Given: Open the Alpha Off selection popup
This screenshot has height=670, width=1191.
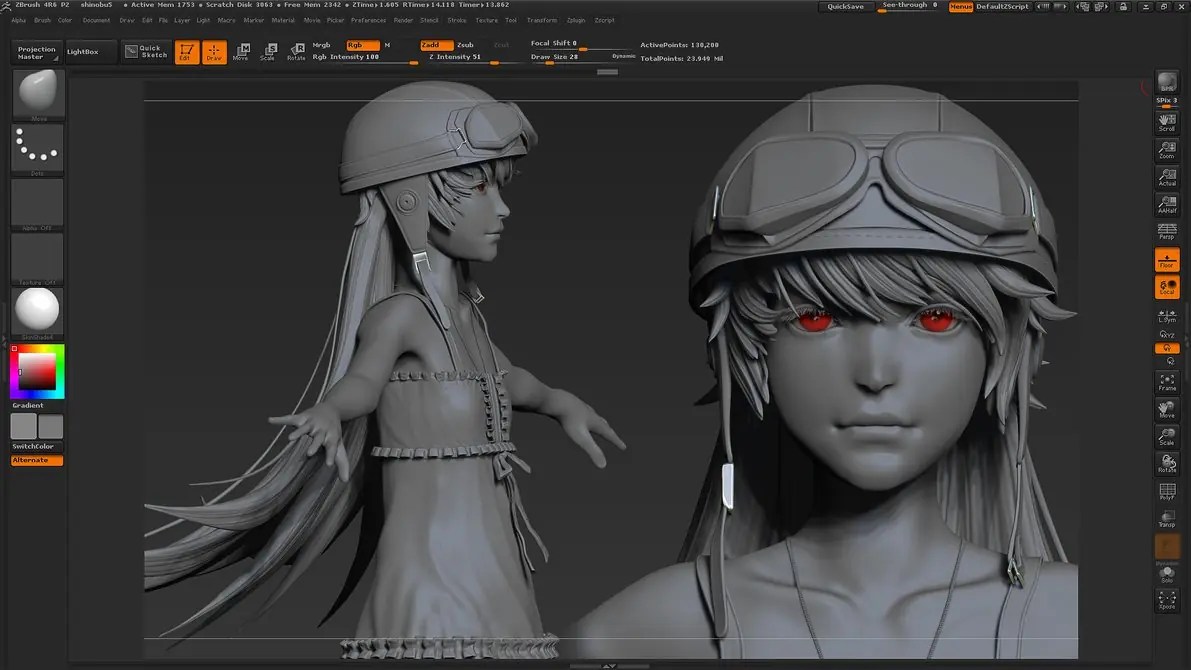Looking at the screenshot, I should 37,204.
